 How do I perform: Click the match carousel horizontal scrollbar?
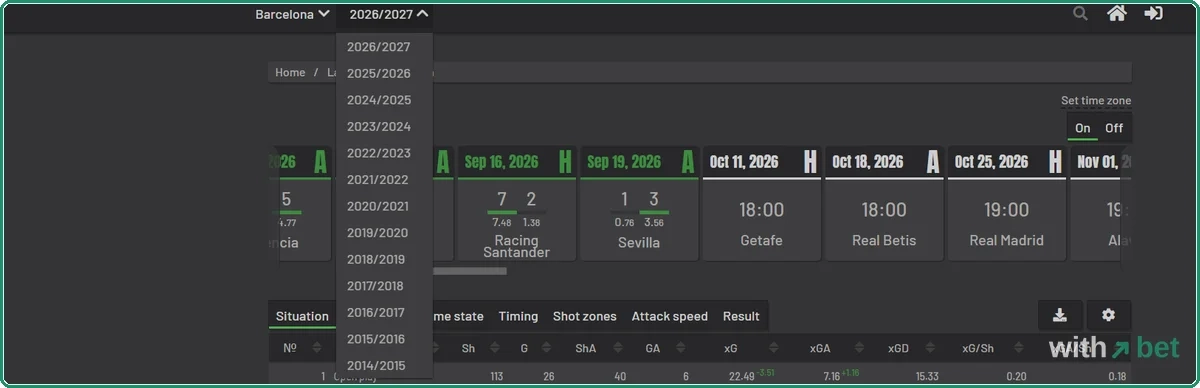(x=470, y=271)
